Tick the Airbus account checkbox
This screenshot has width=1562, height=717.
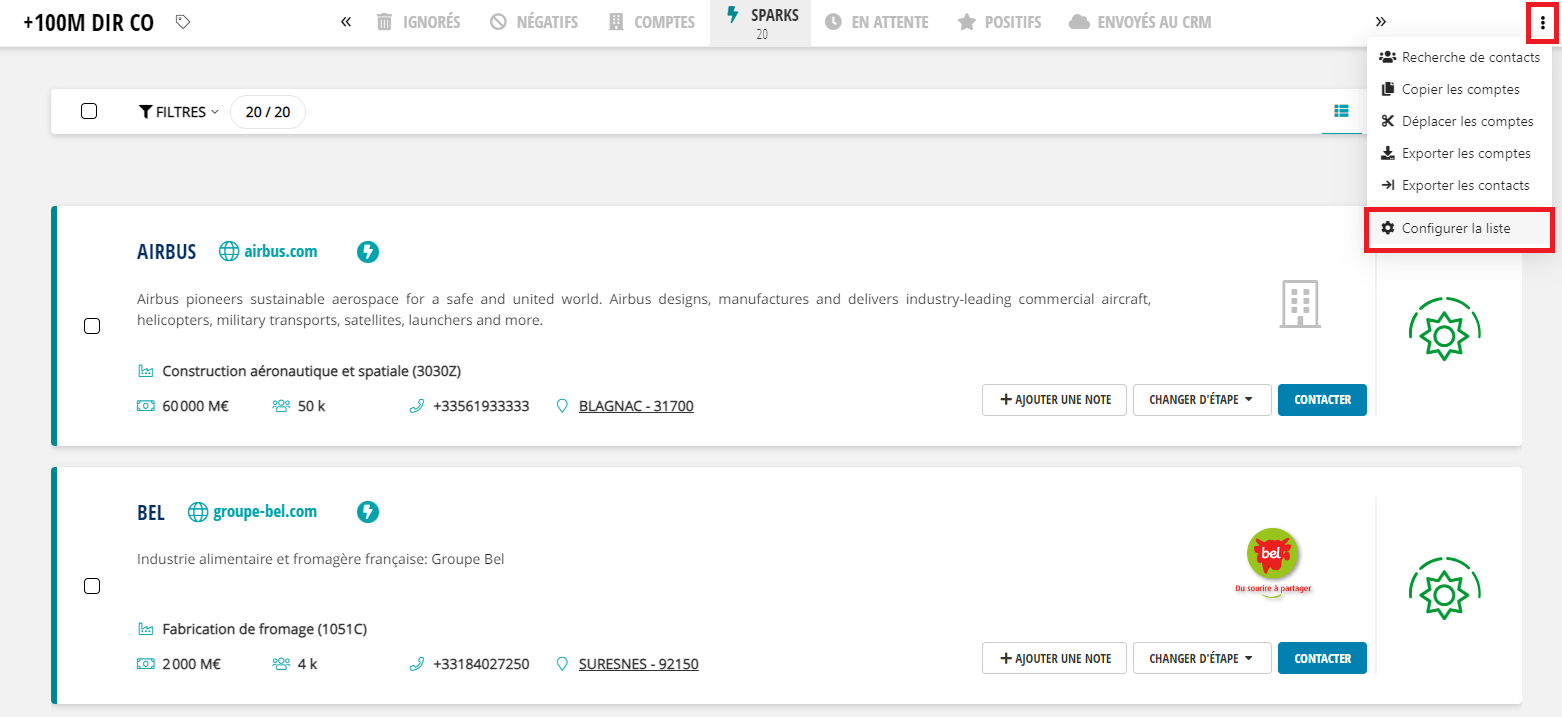[x=92, y=326]
